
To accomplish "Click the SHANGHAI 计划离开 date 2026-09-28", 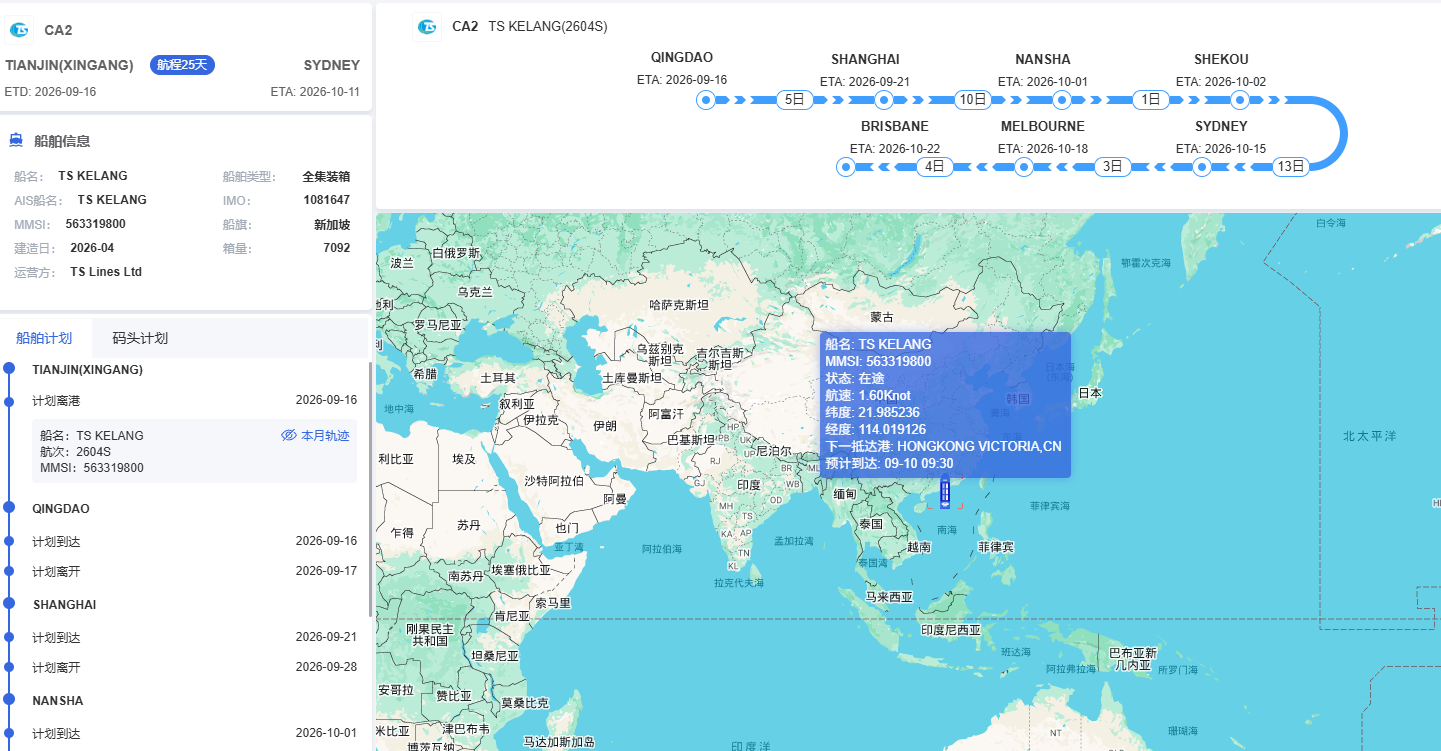I will point(326,667).
